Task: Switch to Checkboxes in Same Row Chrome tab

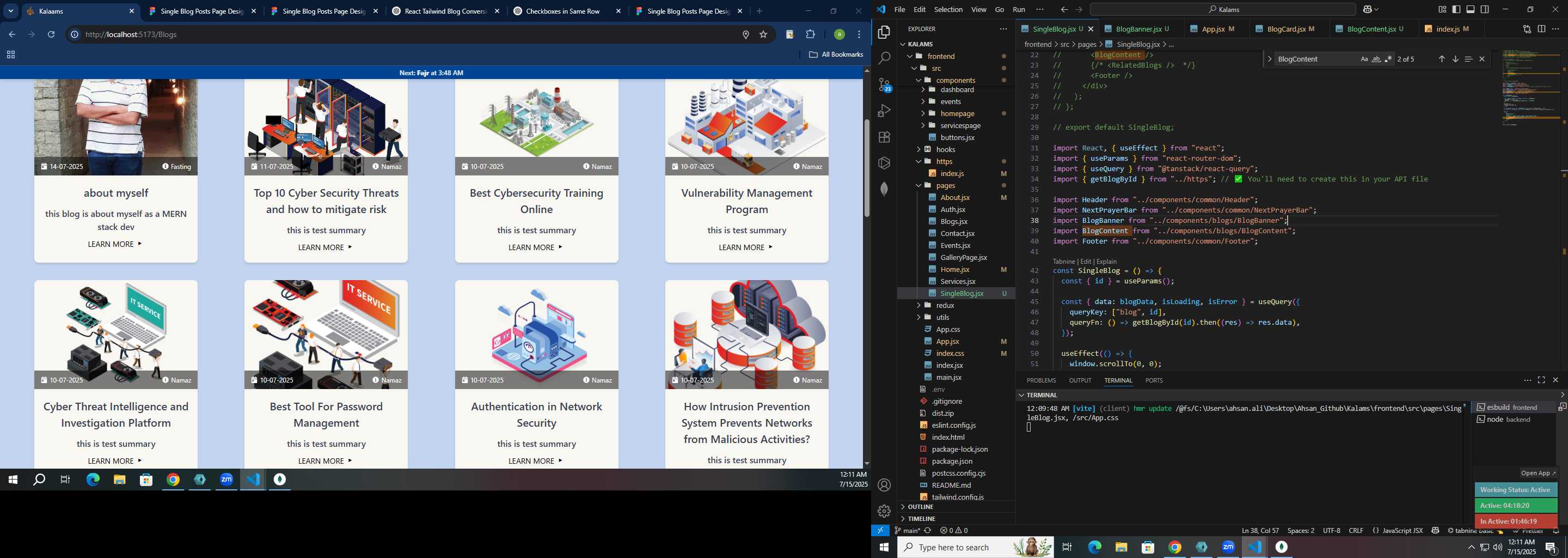Action: coord(562,11)
